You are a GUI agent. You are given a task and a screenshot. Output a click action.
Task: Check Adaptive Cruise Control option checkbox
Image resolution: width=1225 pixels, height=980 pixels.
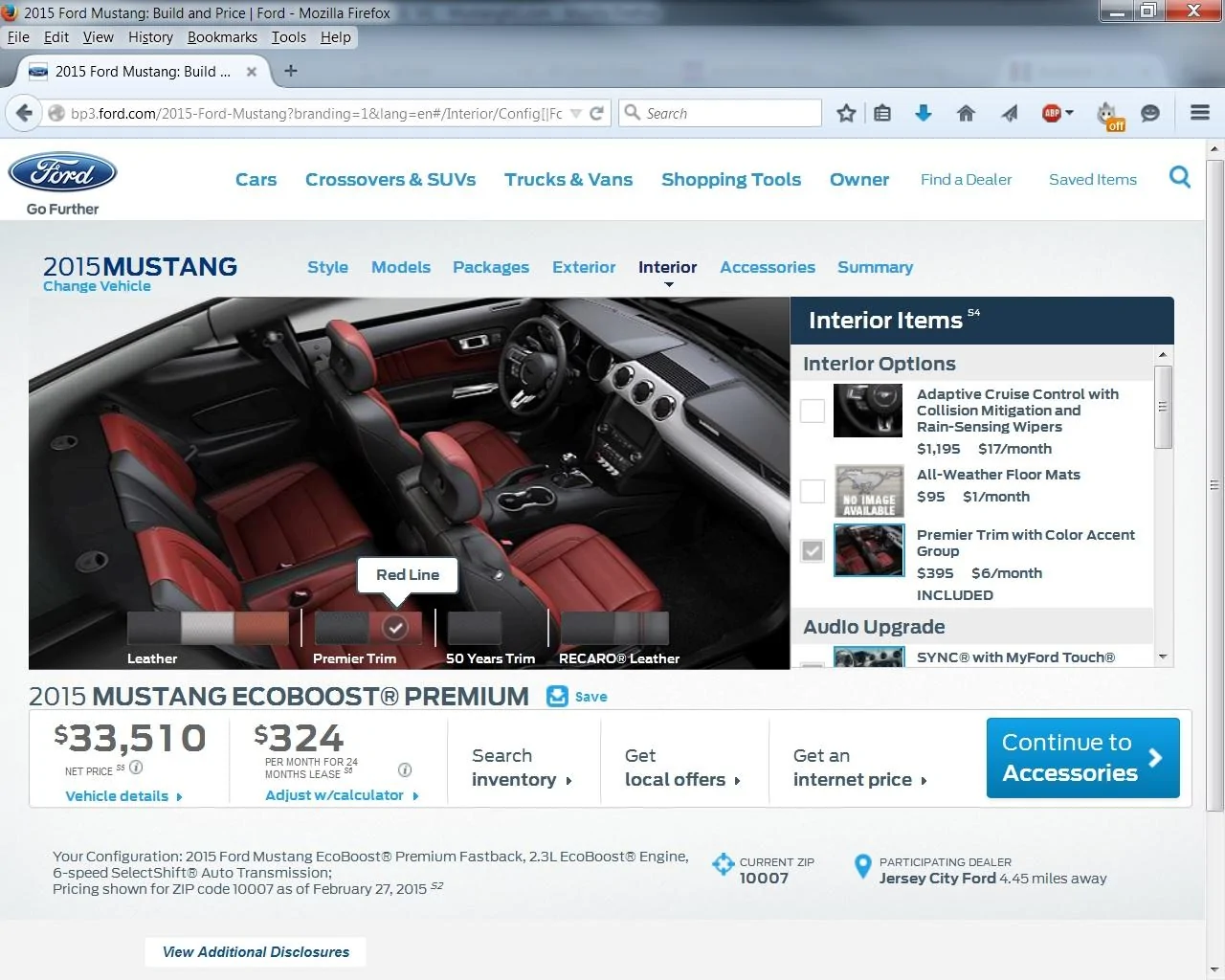click(x=812, y=411)
